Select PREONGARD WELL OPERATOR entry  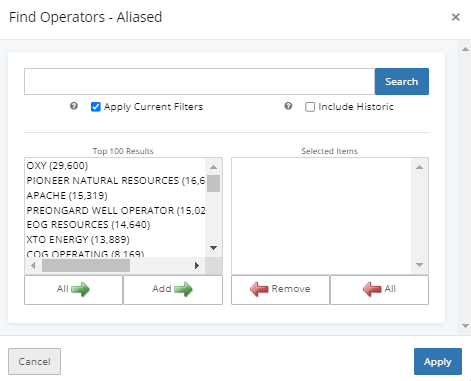[x=116, y=210]
